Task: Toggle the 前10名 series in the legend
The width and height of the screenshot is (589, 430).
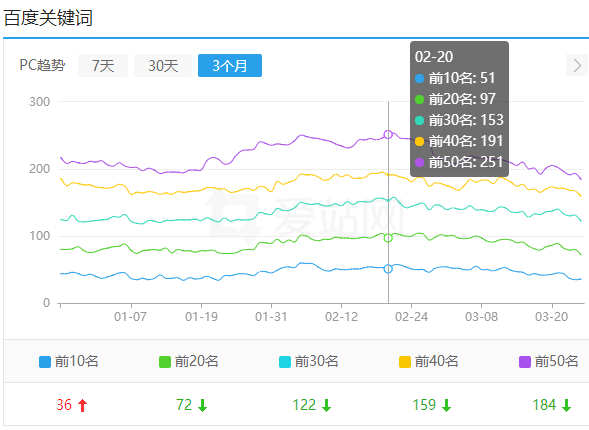Action: pyautogui.click(x=69, y=361)
